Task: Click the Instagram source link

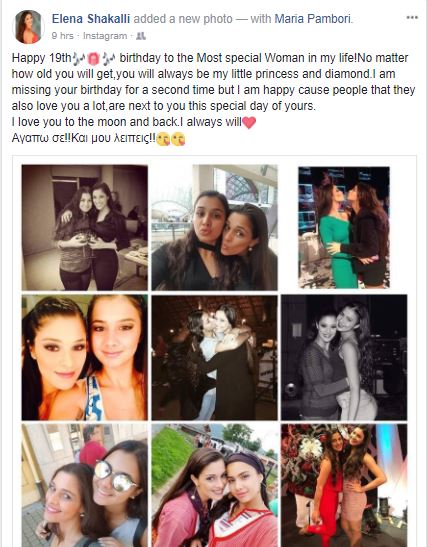Action: (105, 36)
